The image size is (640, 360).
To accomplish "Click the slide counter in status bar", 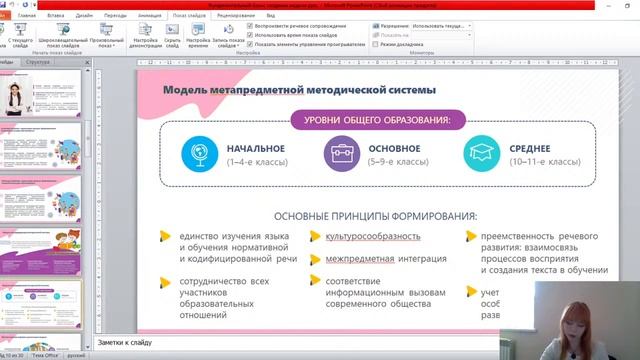I will [12, 356].
